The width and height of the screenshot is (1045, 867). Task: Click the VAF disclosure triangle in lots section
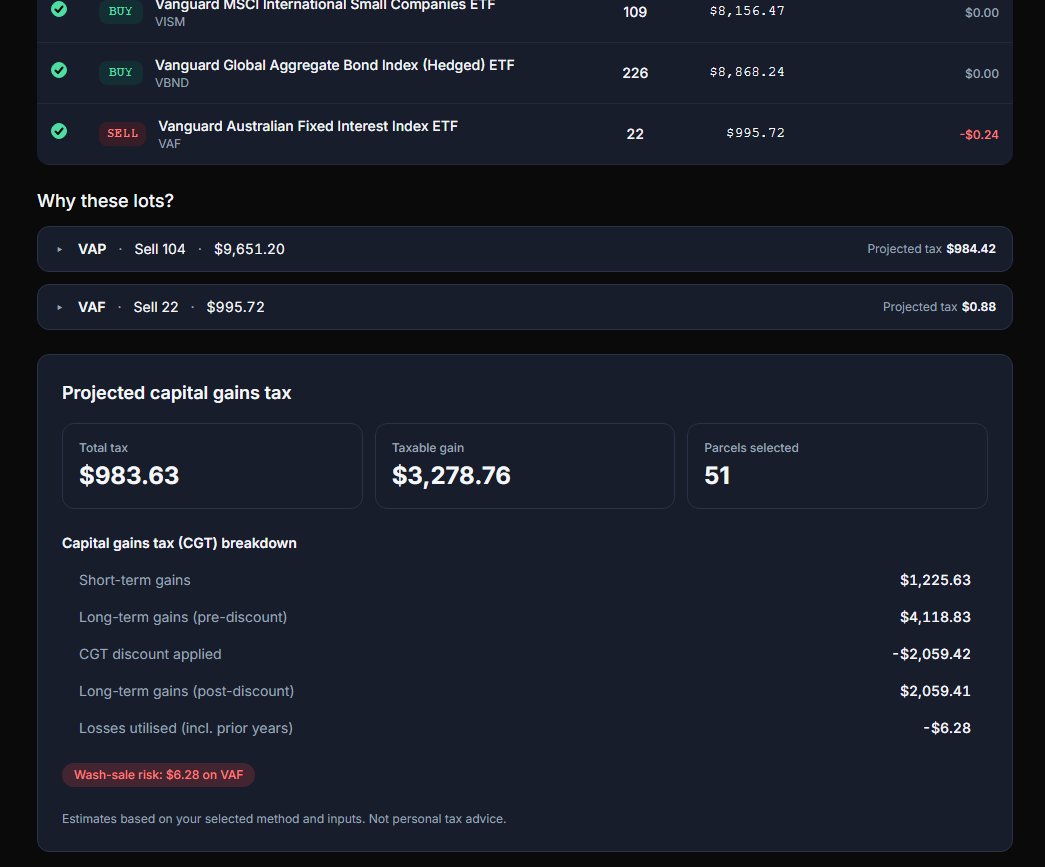click(59, 307)
